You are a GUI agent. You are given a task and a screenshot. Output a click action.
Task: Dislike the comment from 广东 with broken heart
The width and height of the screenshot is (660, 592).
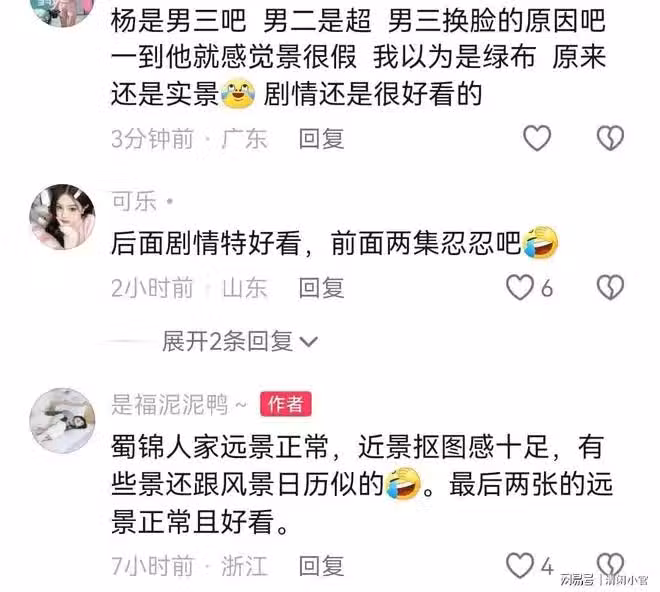tap(610, 138)
